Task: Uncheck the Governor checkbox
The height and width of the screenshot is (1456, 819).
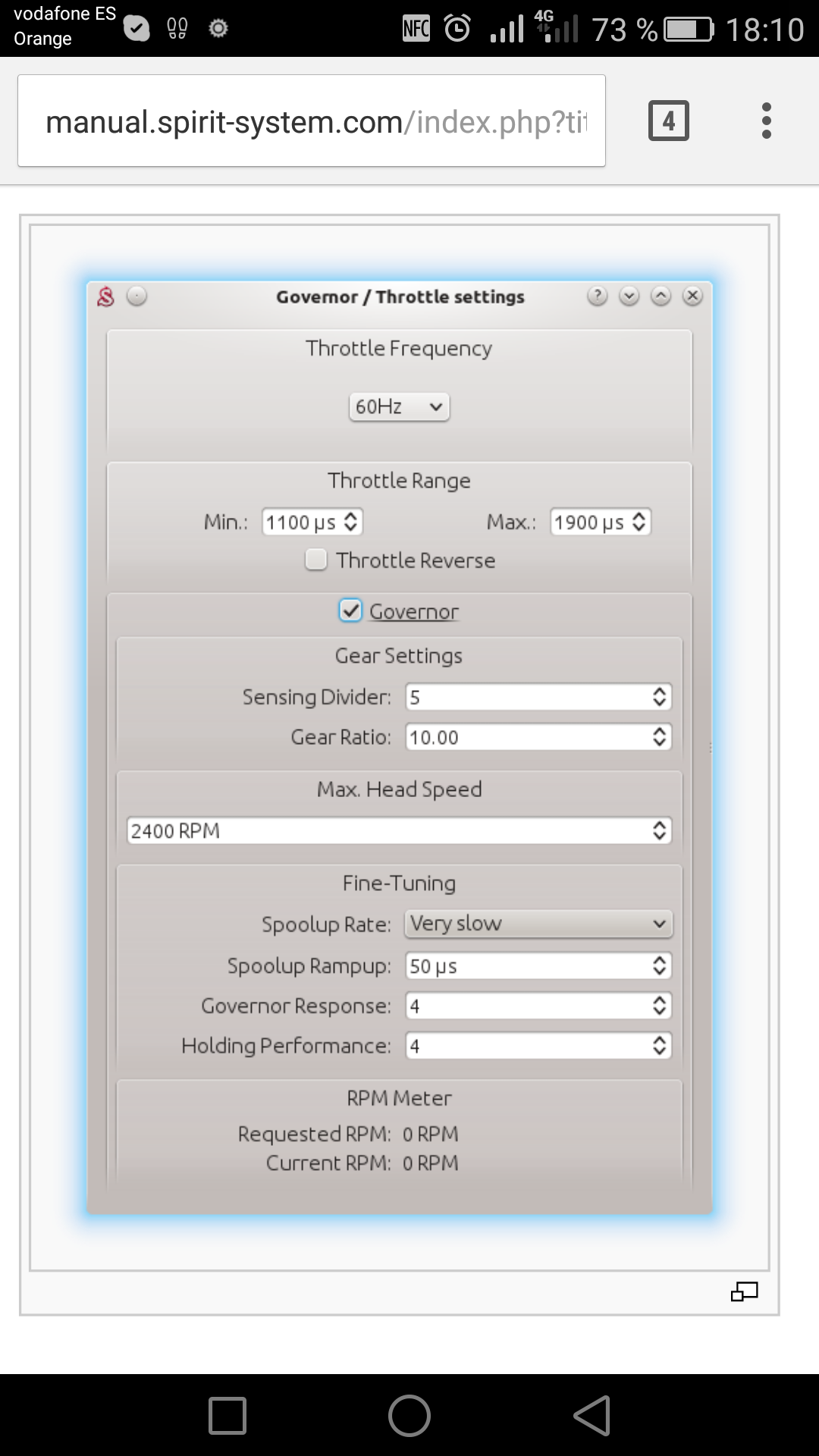Action: click(x=350, y=610)
